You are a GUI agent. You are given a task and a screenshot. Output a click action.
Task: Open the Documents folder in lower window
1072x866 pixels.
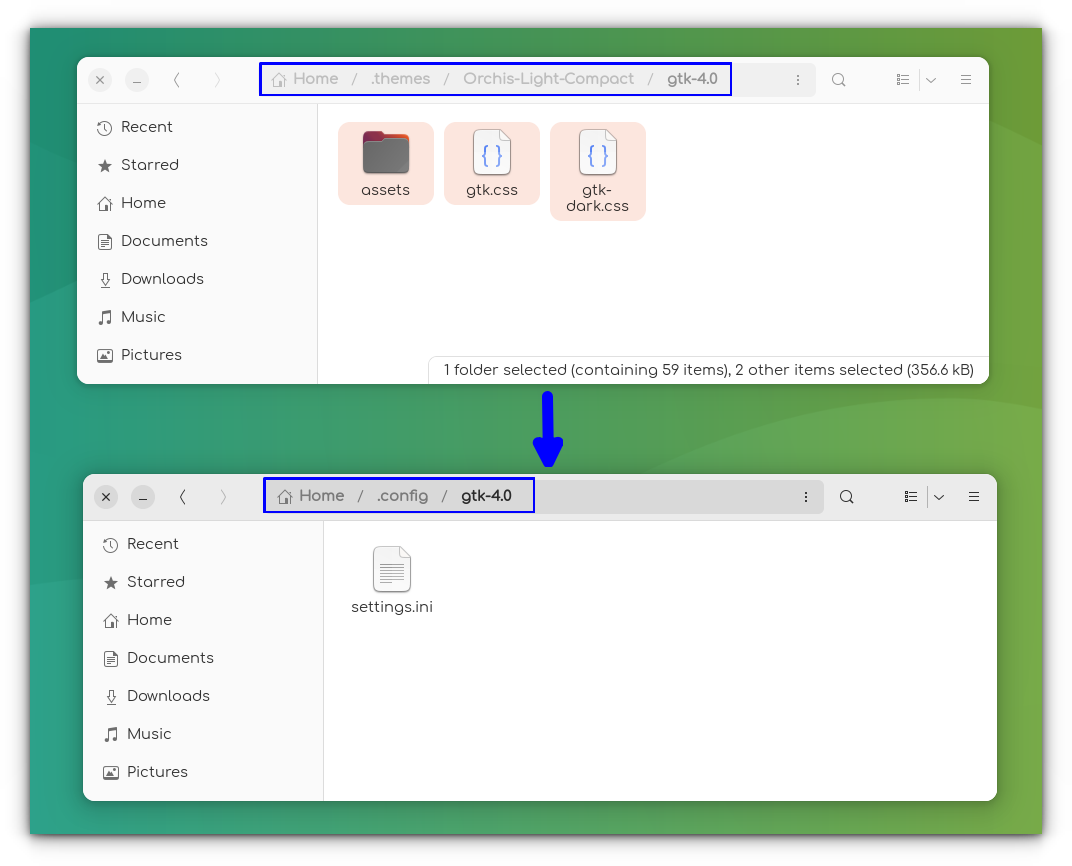170,658
